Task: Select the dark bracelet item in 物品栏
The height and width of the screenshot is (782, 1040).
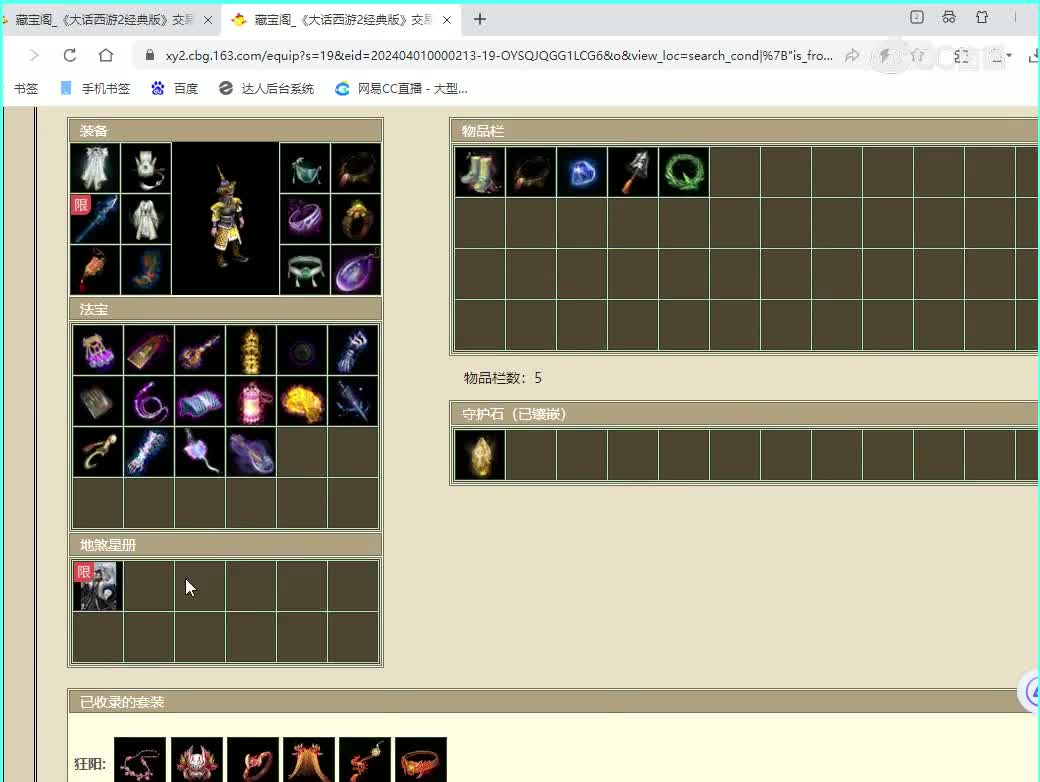Action: click(x=531, y=172)
